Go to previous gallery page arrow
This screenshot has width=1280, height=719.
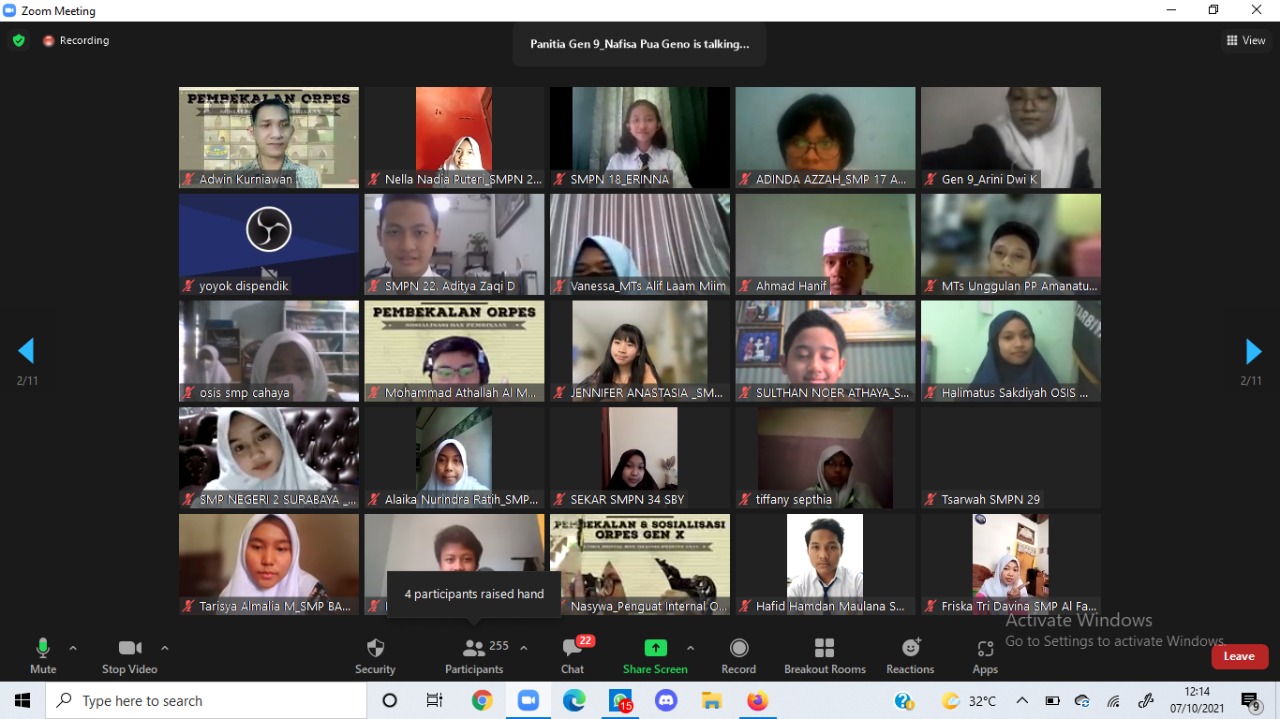(26, 351)
